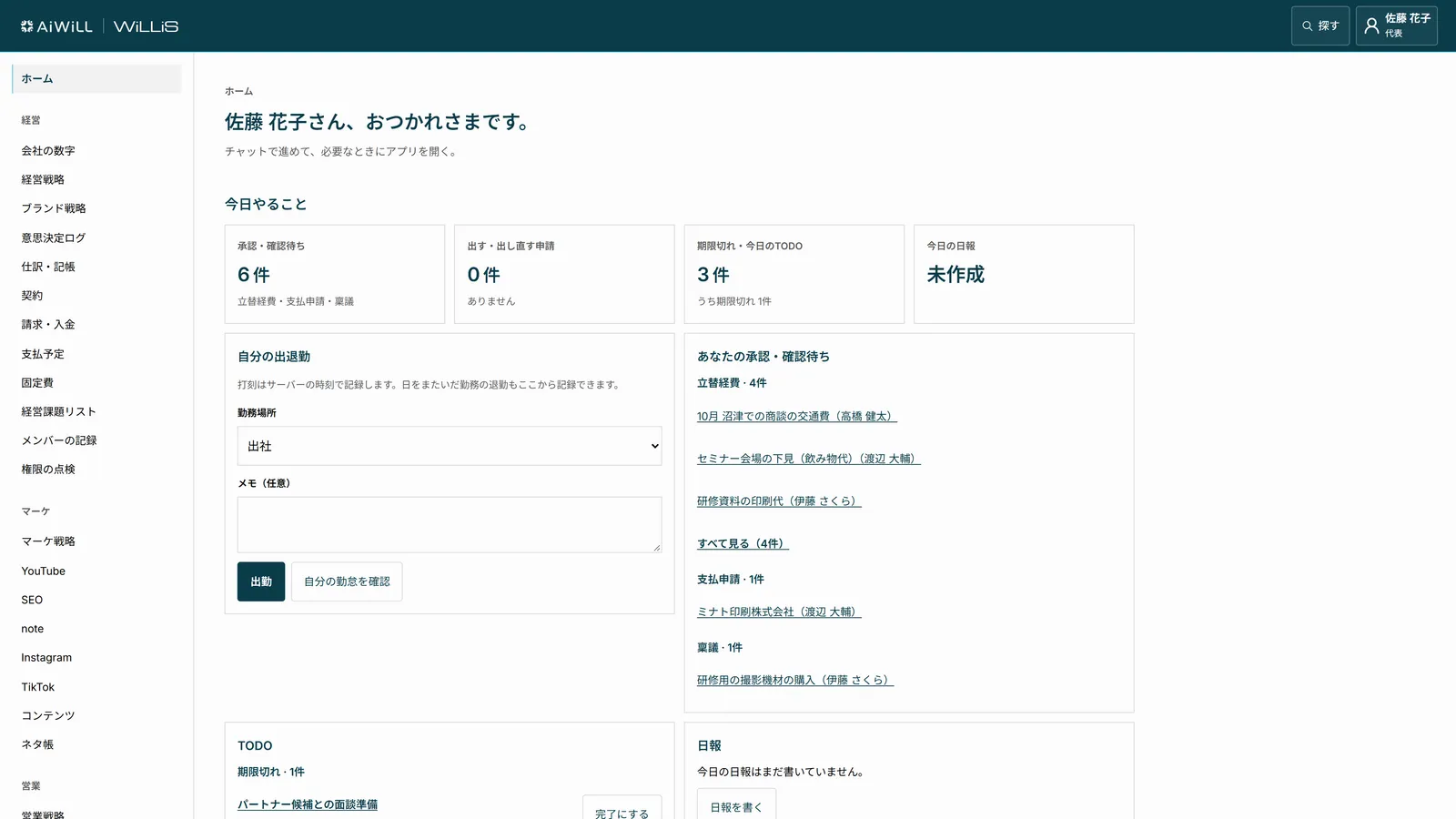
Task: Click 完了にする button in TODO
Action: pyautogui.click(x=622, y=808)
